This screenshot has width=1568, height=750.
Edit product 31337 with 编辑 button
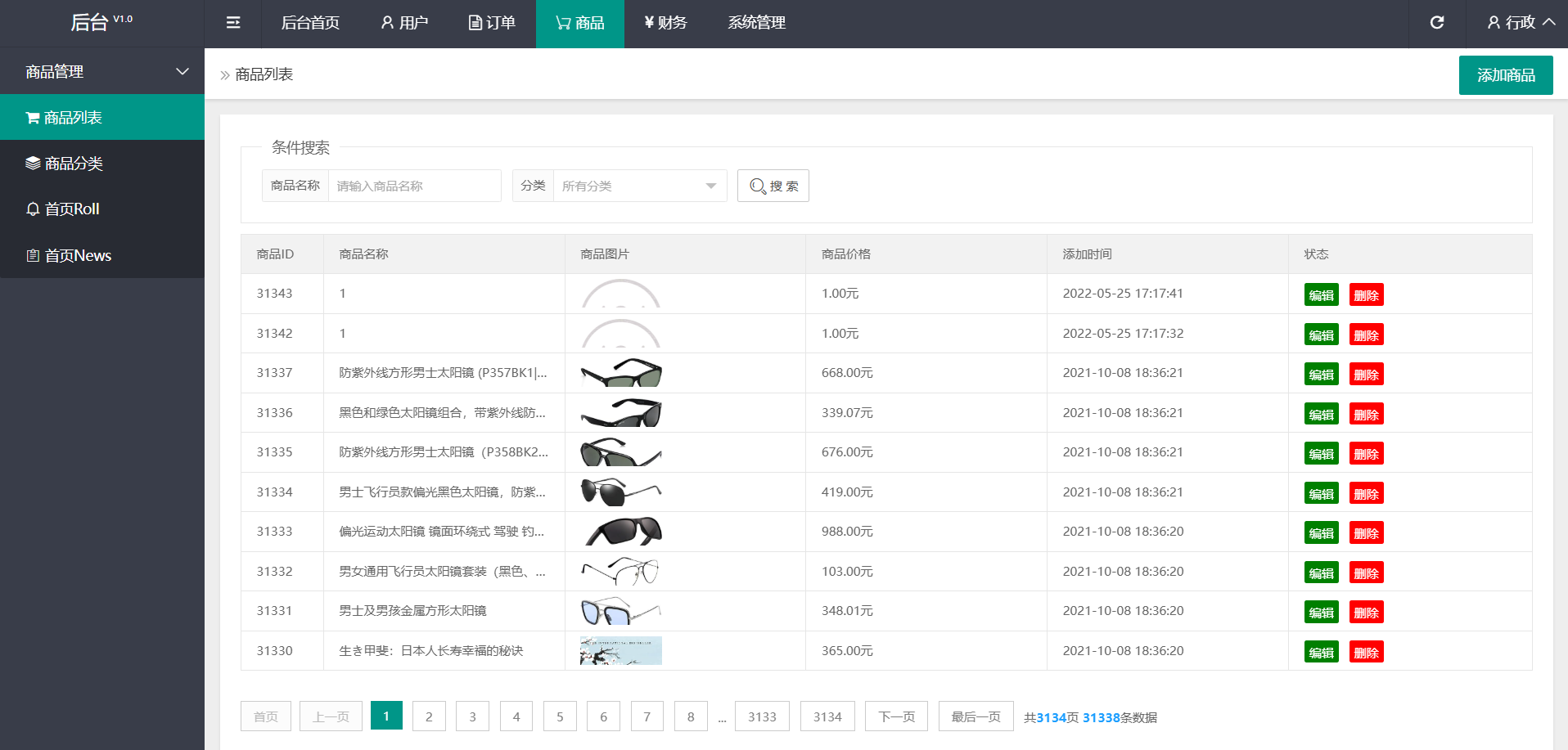[1321, 375]
